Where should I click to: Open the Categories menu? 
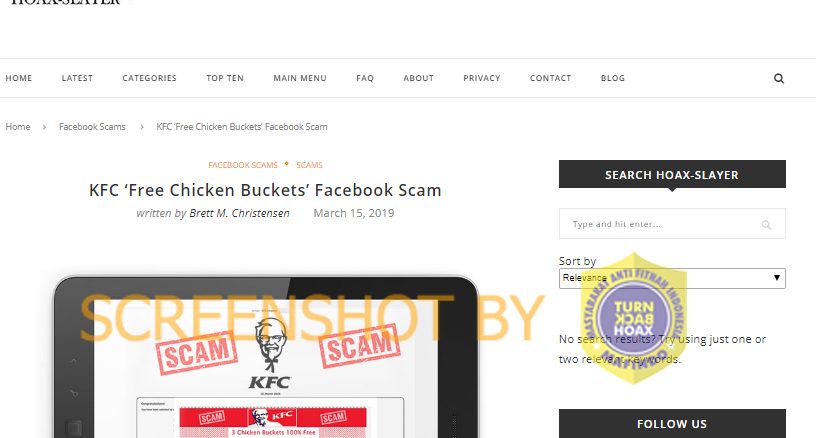[x=149, y=78]
